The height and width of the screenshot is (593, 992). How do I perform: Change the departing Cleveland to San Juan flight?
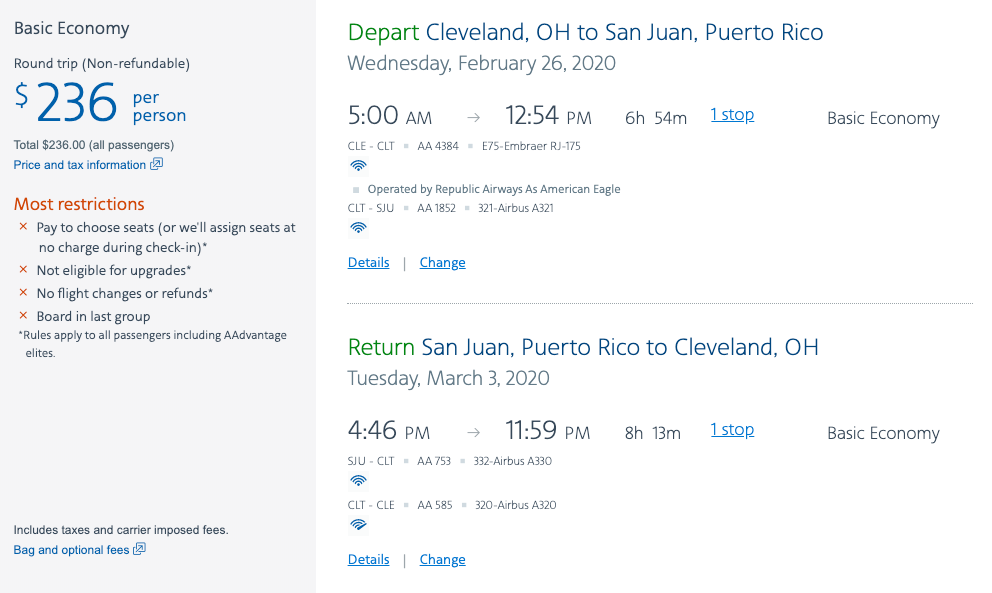click(x=442, y=263)
